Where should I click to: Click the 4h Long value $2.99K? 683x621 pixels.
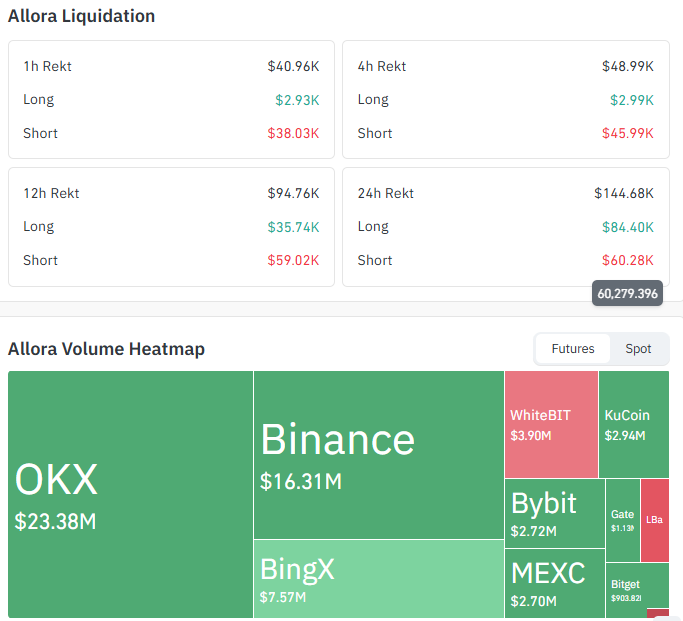click(x=632, y=100)
